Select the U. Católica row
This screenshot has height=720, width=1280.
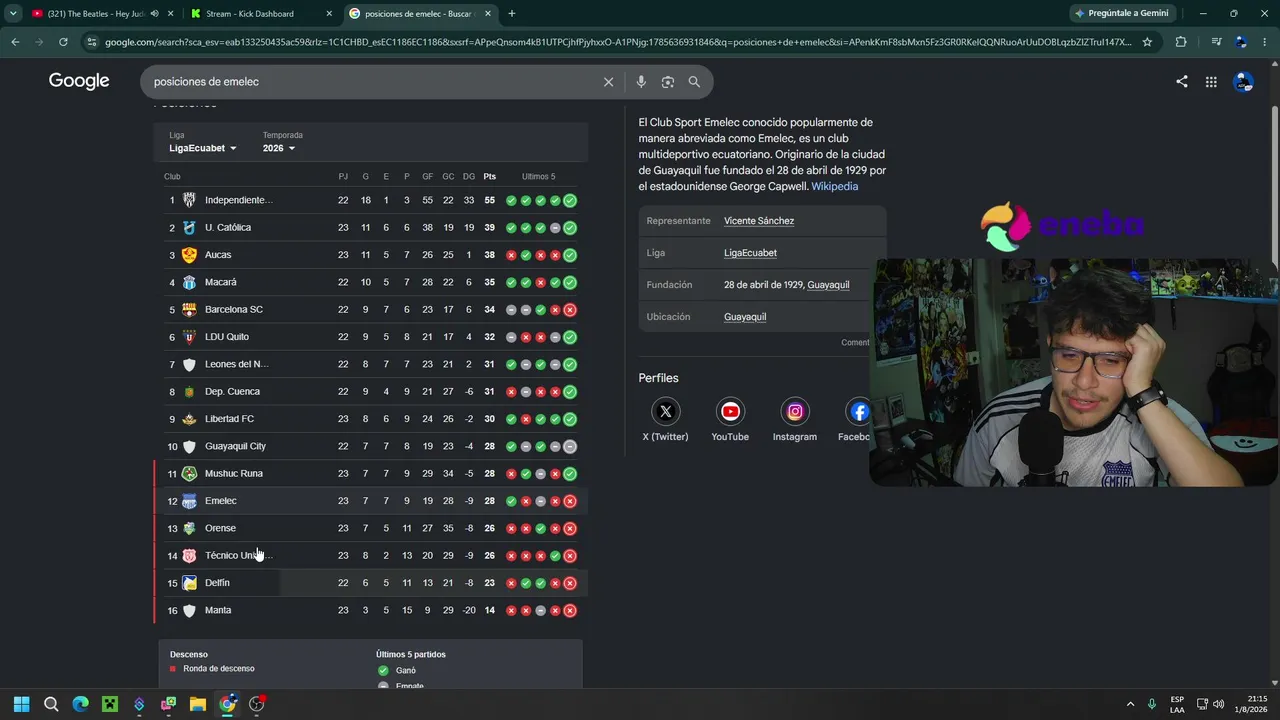(x=371, y=228)
